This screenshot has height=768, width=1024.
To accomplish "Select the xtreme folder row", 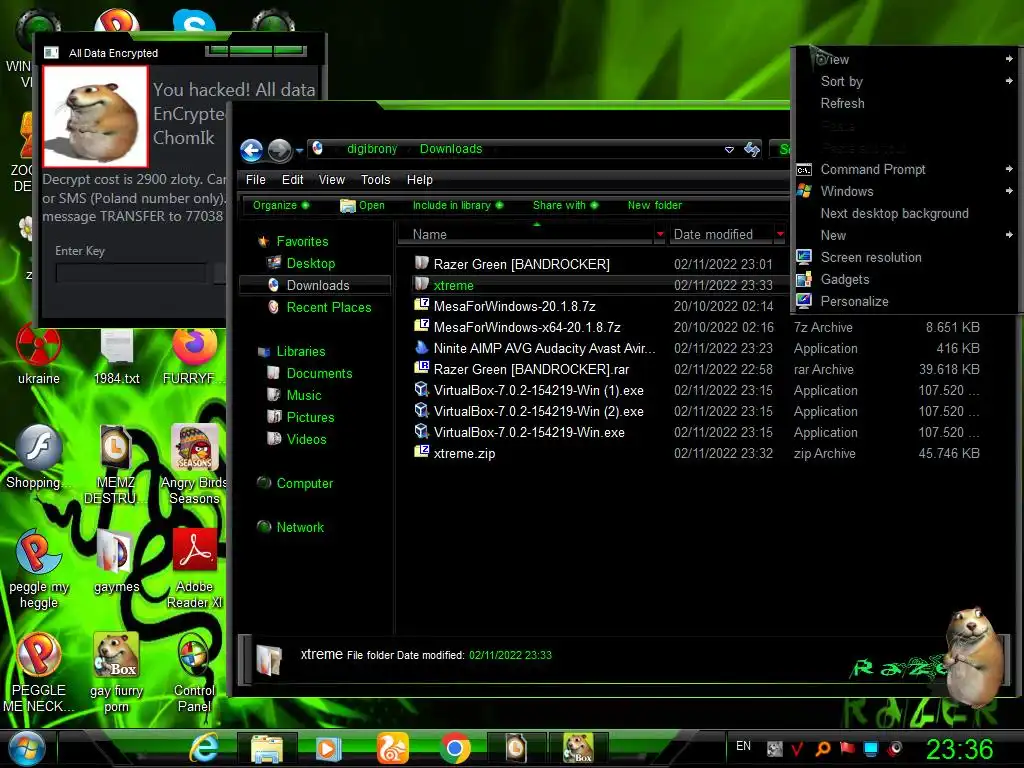I will coord(593,285).
